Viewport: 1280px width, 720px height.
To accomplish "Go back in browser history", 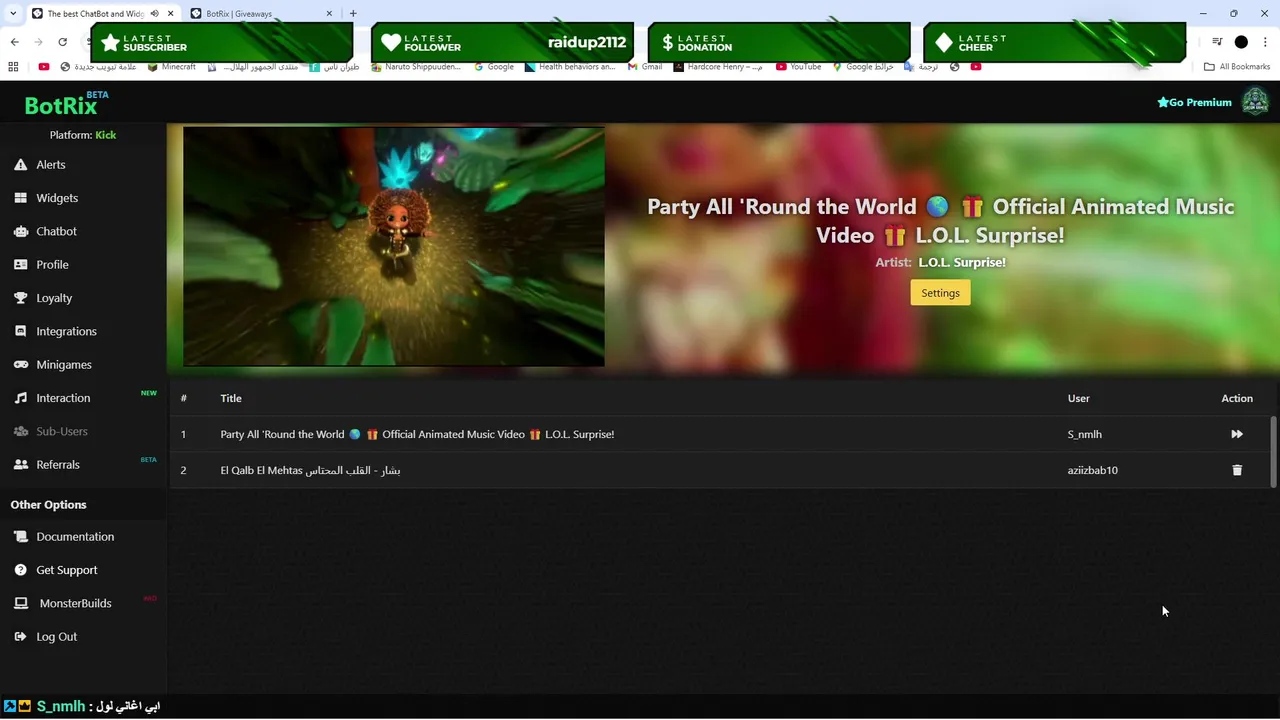I will (x=14, y=42).
